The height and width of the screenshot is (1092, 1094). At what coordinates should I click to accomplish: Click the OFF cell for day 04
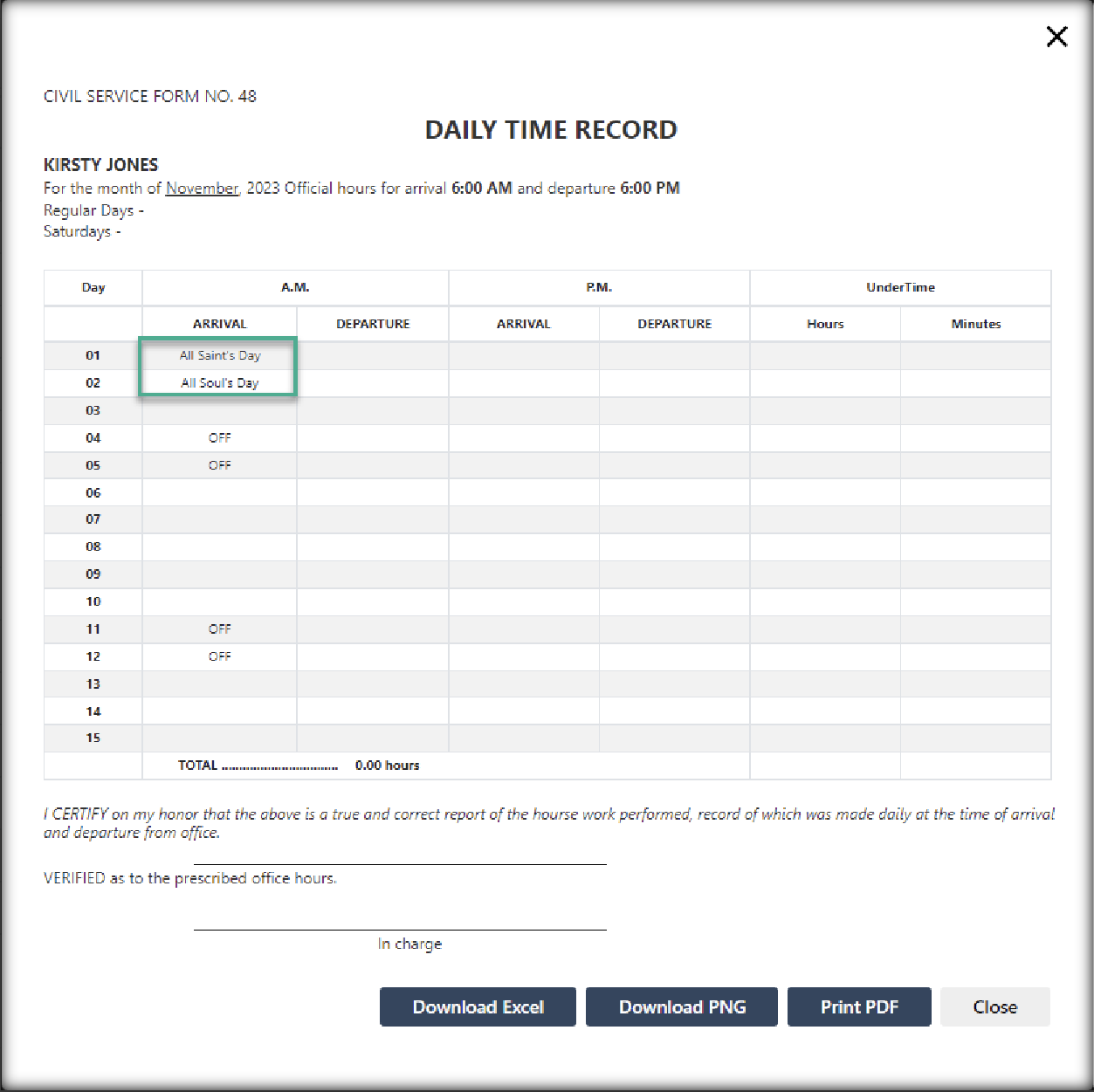[220, 437]
